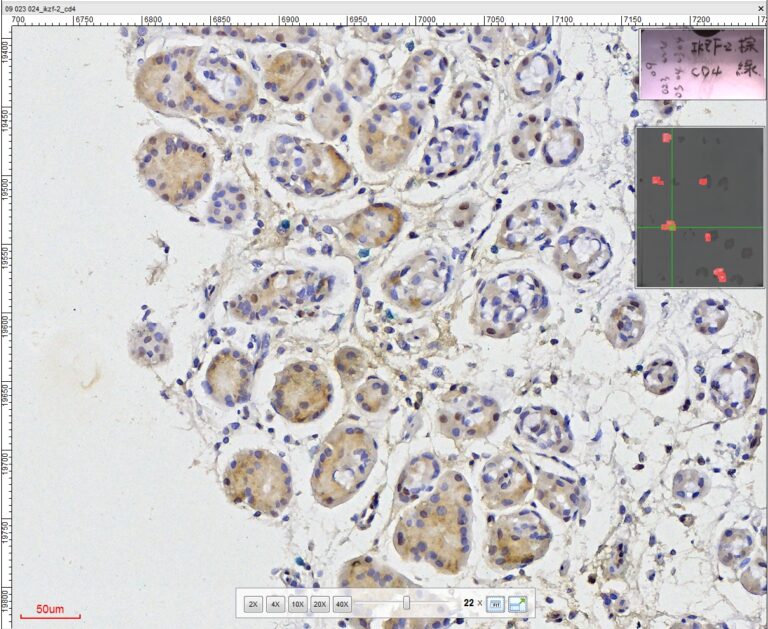Set magnification to 2X
This screenshot has width=768, height=629.
tap(253, 604)
